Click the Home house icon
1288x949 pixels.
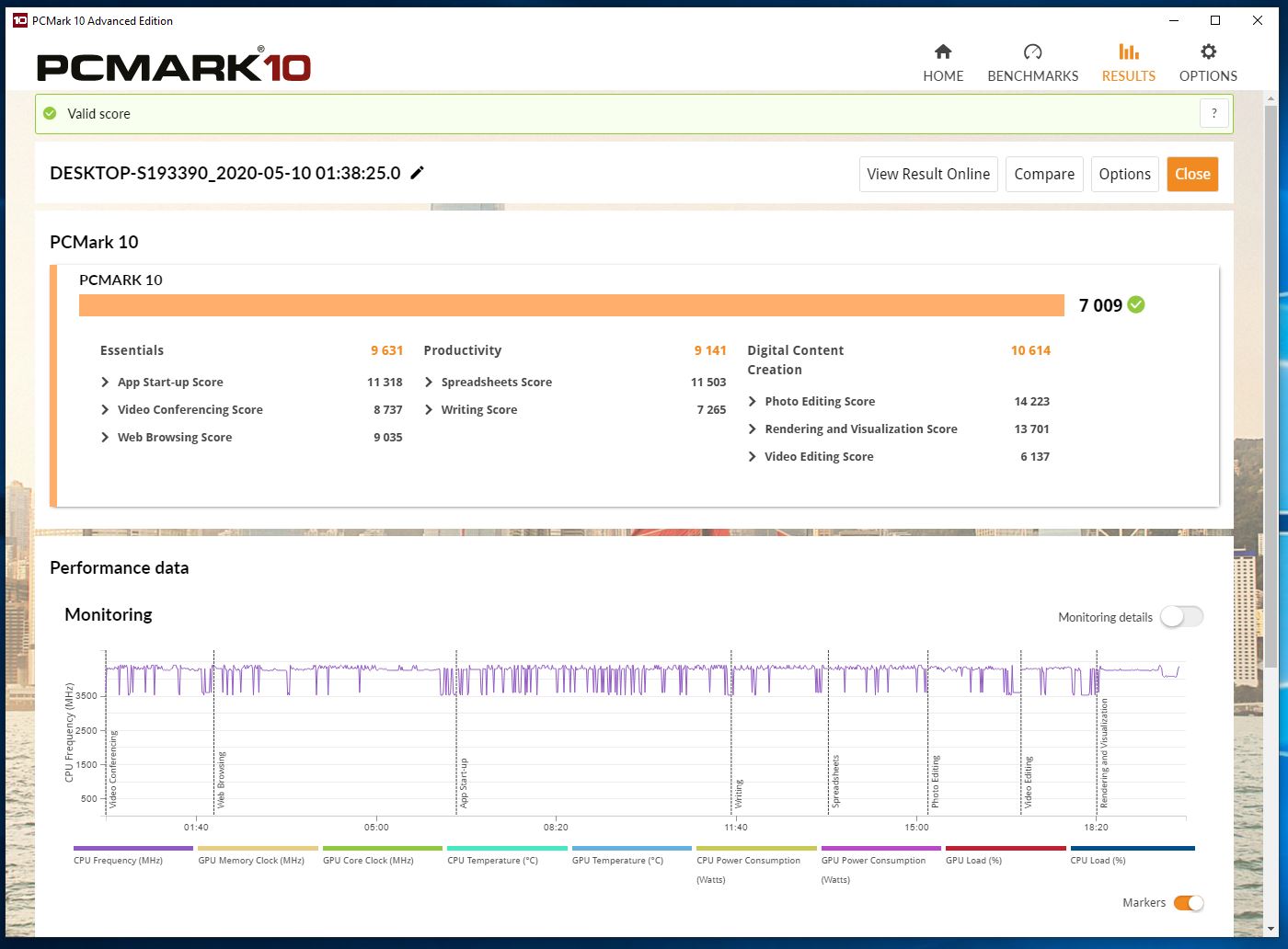click(x=943, y=51)
